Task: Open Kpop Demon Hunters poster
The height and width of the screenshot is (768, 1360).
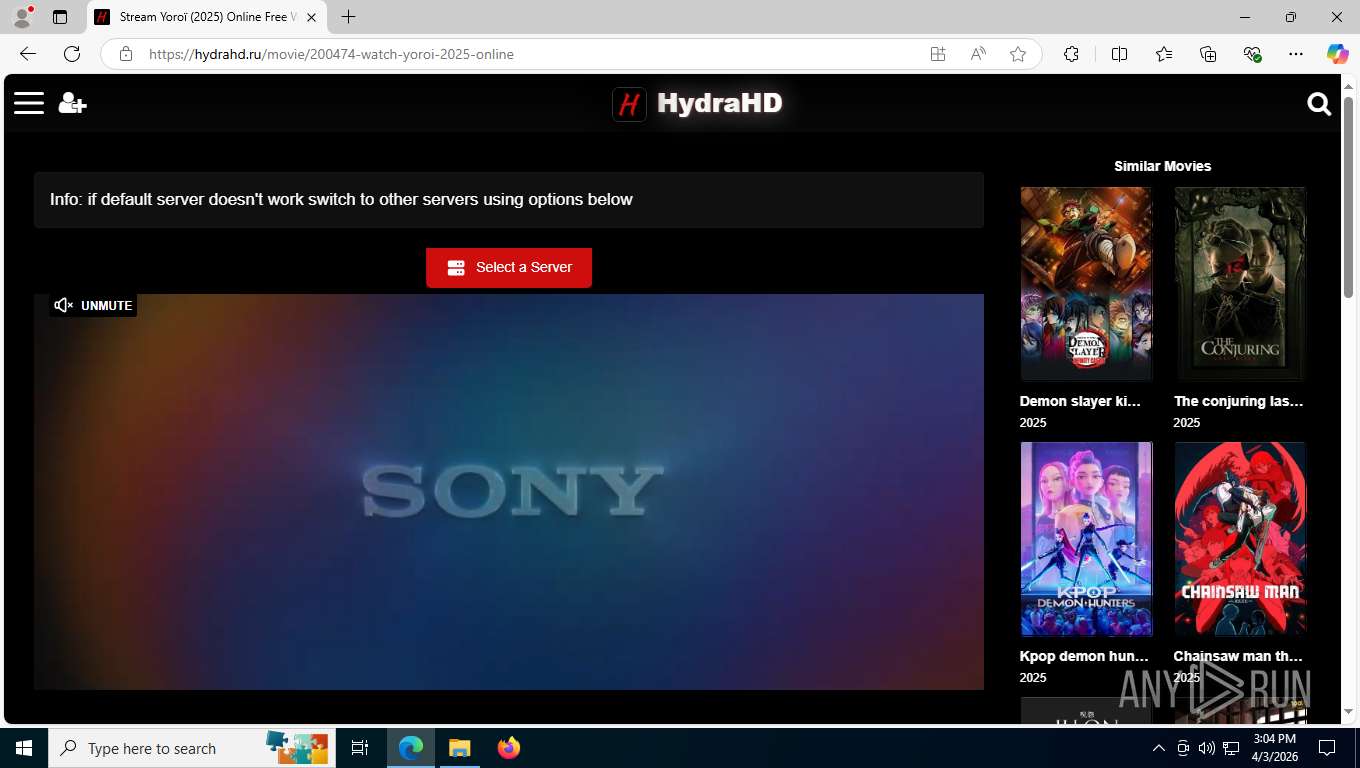Action: (x=1086, y=539)
